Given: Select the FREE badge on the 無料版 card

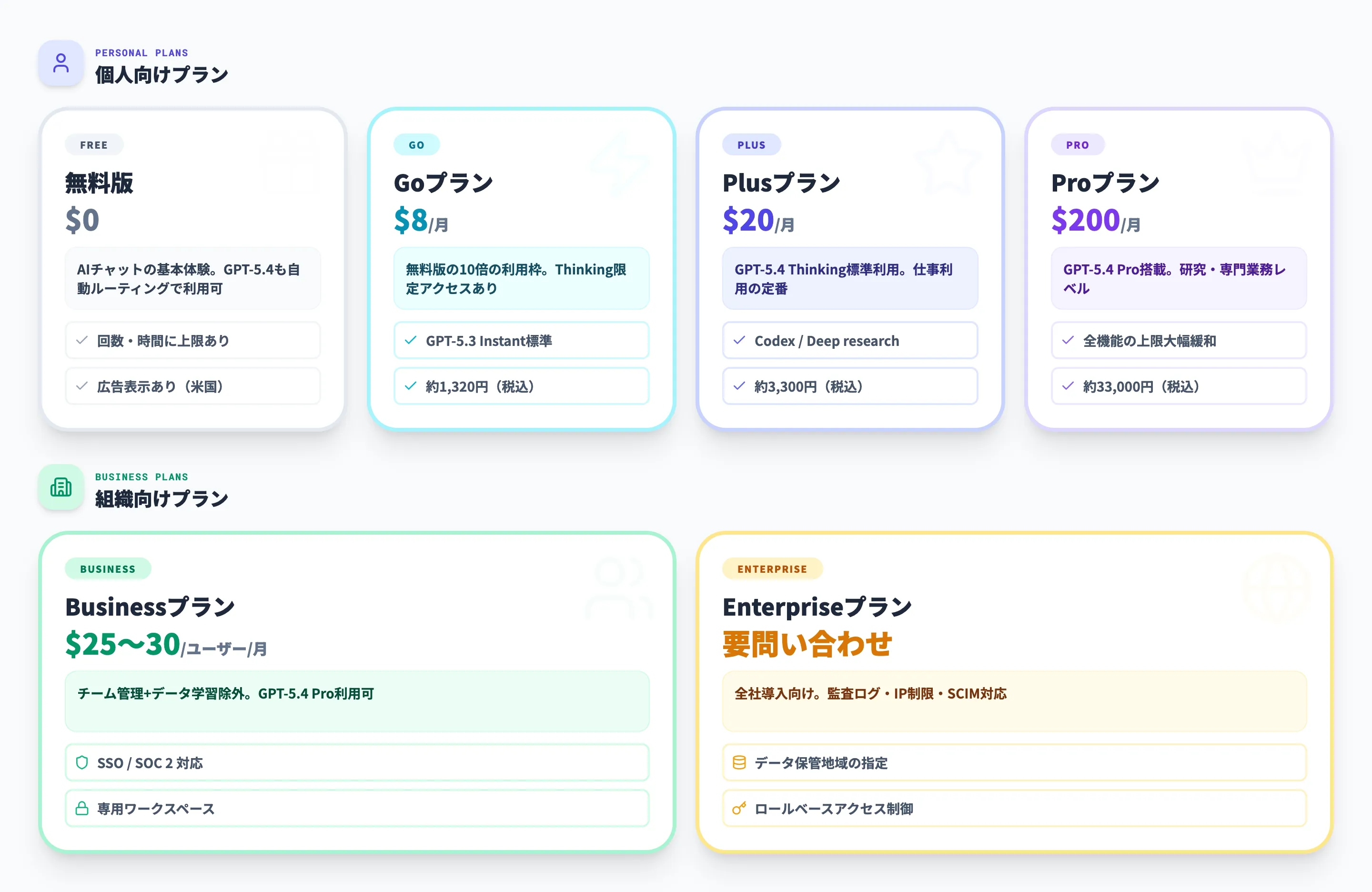Looking at the screenshot, I should [93, 145].
